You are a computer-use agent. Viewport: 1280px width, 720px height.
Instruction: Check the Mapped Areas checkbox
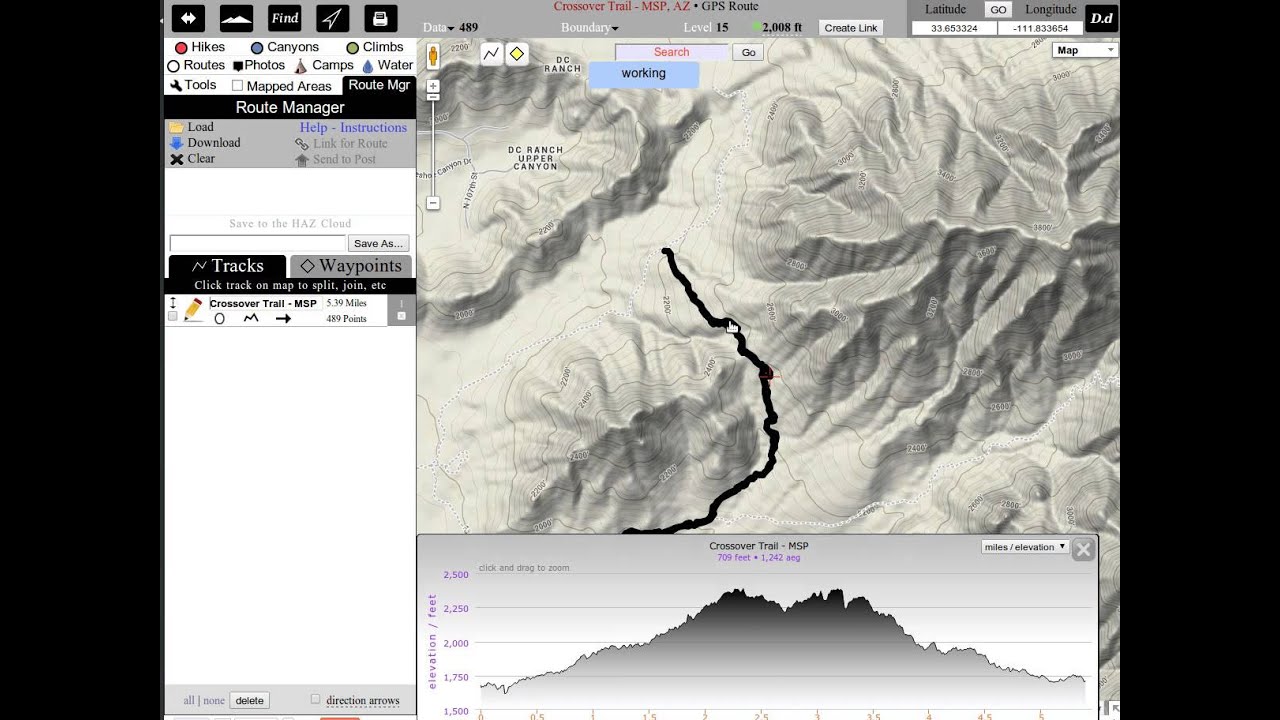pos(237,86)
